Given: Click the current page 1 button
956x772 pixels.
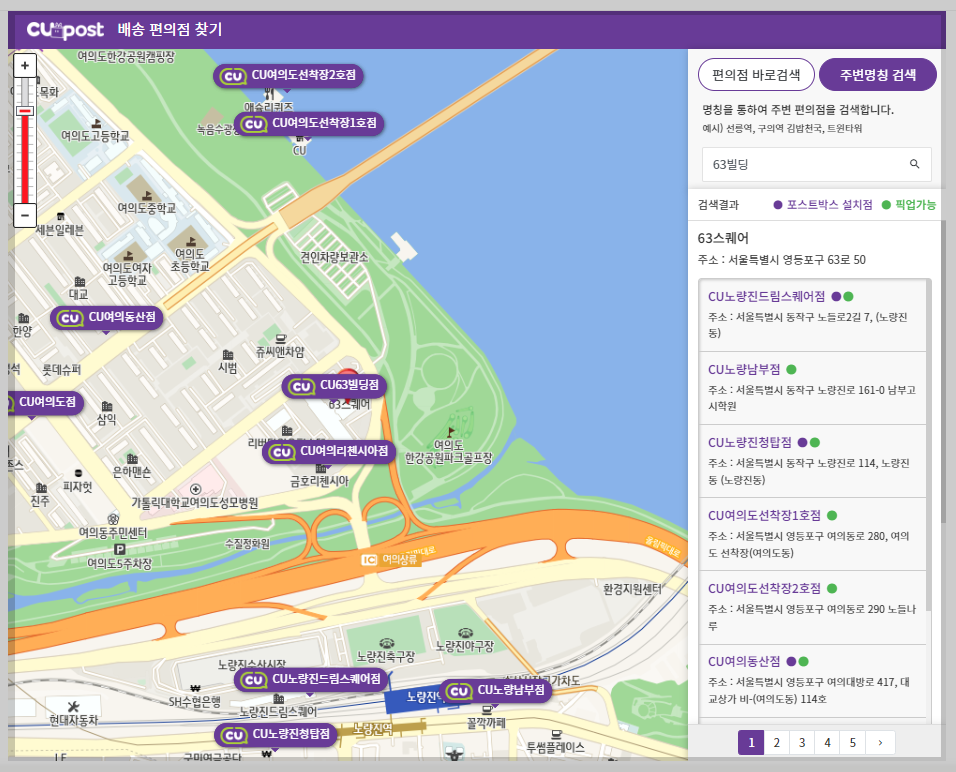Looking at the screenshot, I should [x=751, y=743].
